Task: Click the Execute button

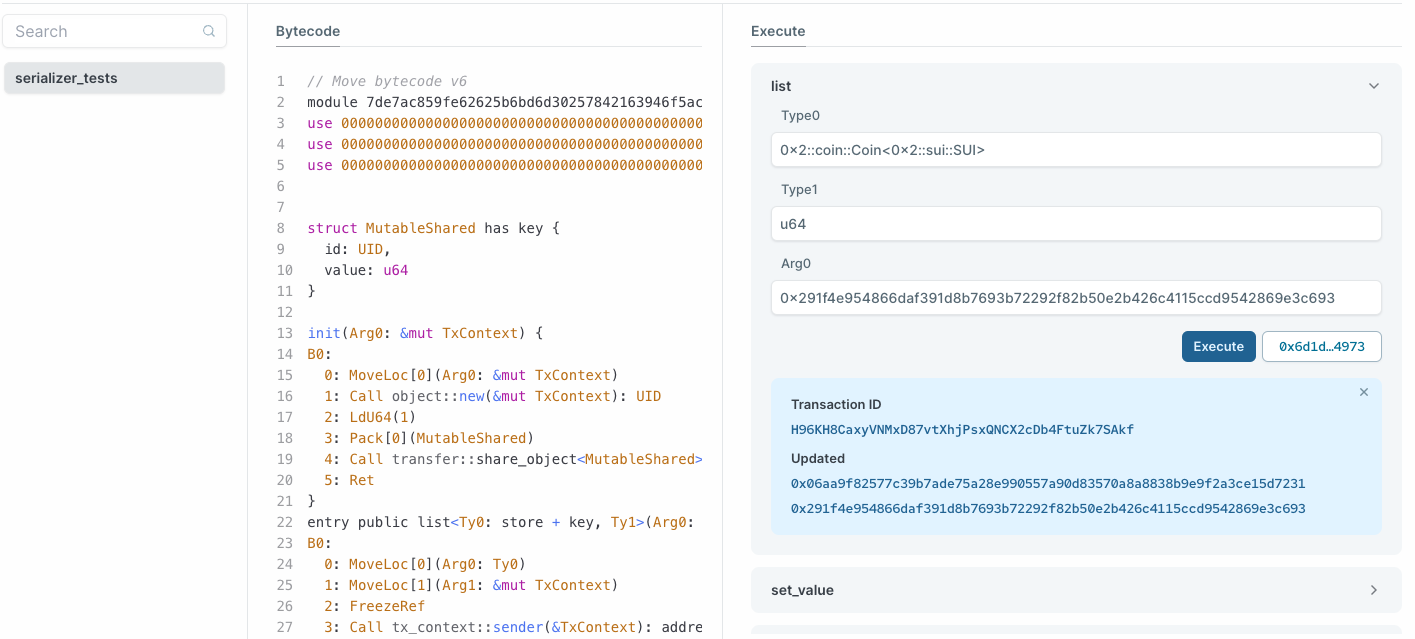Action: pyautogui.click(x=1218, y=346)
